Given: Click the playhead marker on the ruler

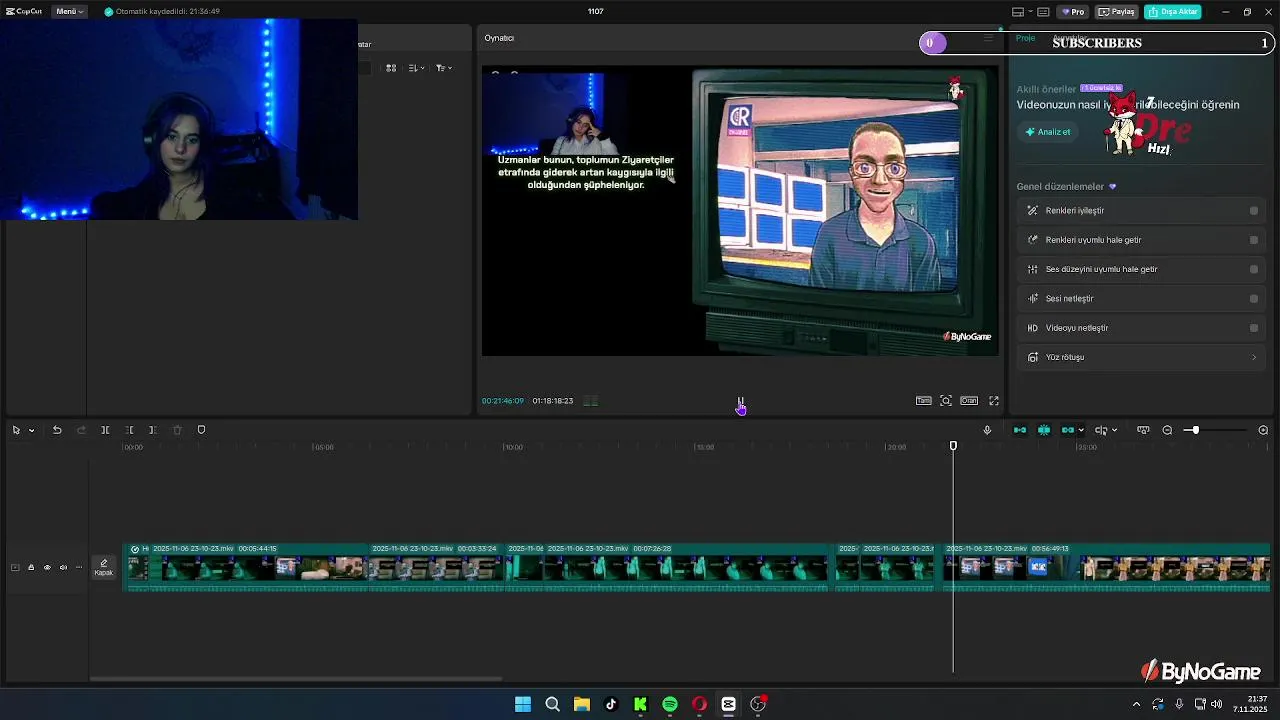Looking at the screenshot, I should pyautogui.click(x=953, y=446).
